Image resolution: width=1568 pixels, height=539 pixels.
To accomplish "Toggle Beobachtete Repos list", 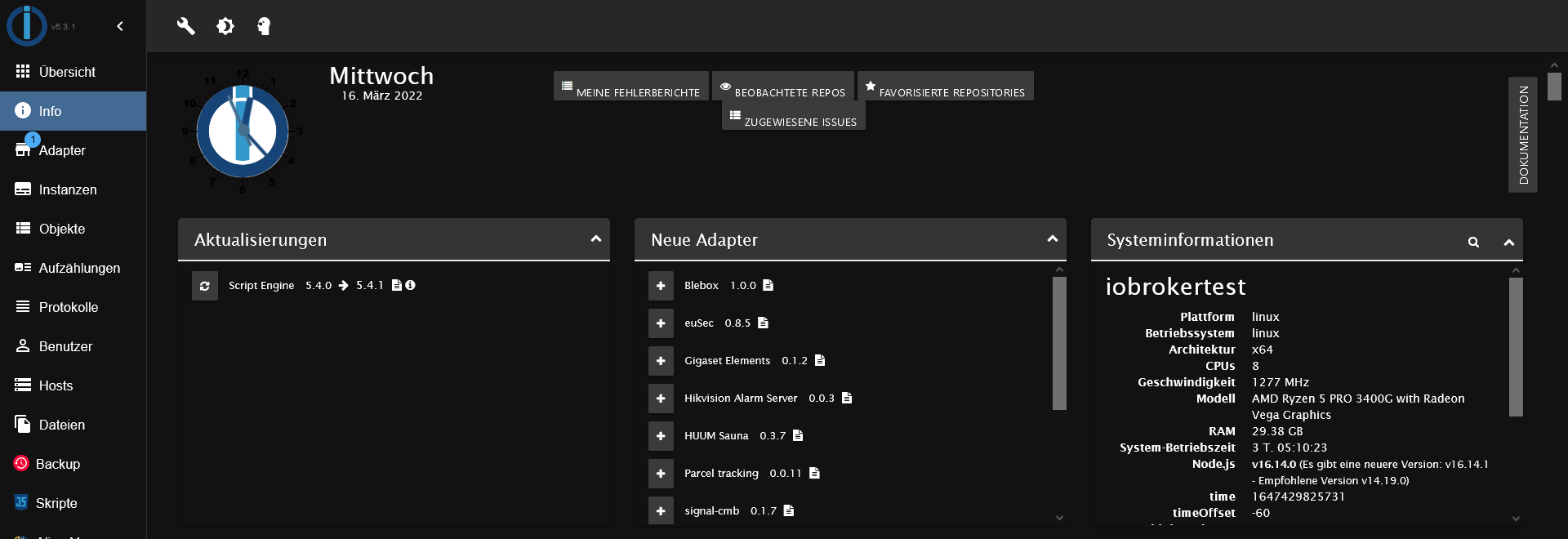I will pos(783,87).
